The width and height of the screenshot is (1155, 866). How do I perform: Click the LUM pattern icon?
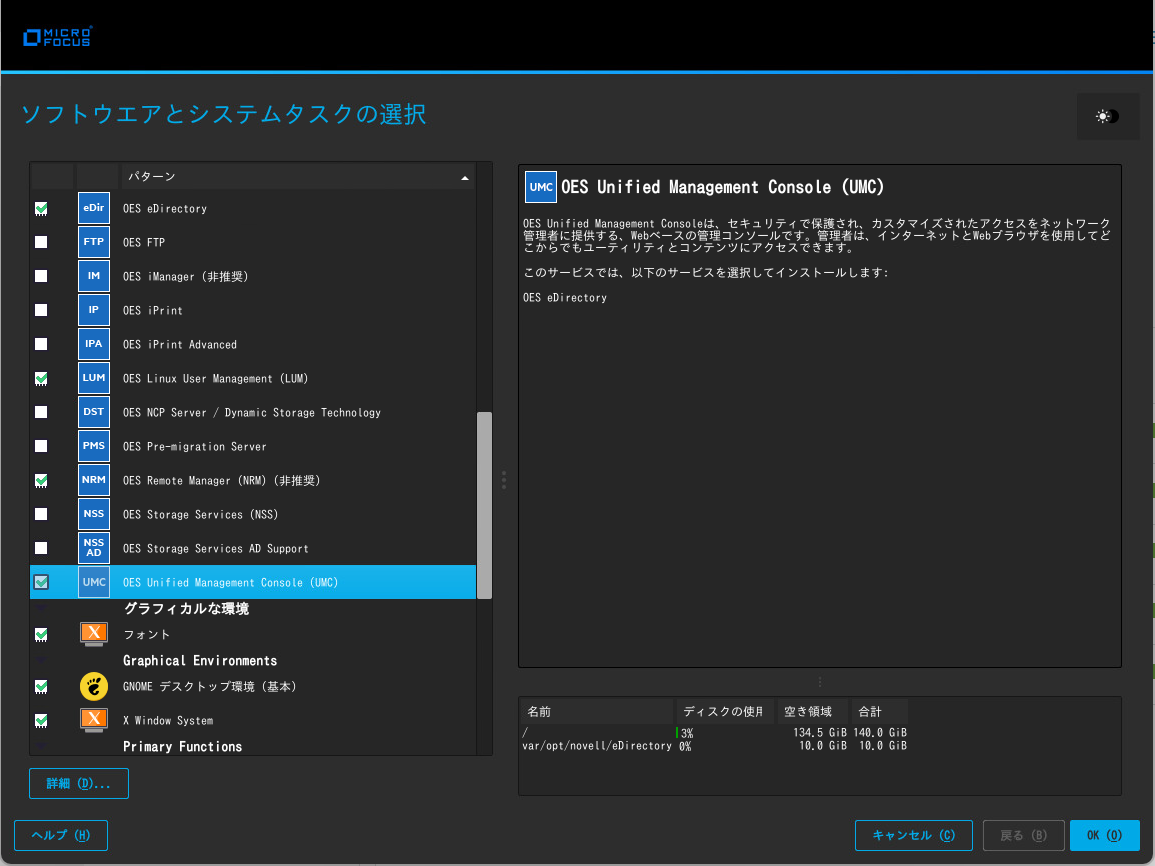[93, 378]
